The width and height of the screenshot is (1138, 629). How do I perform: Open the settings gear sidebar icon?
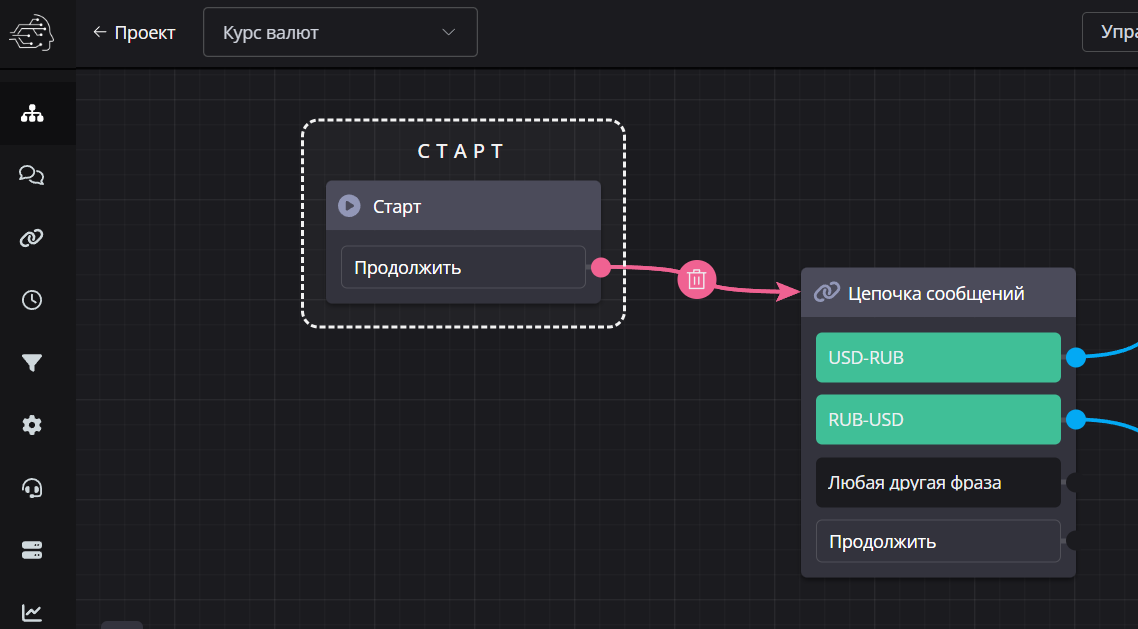tap(32, 425)
